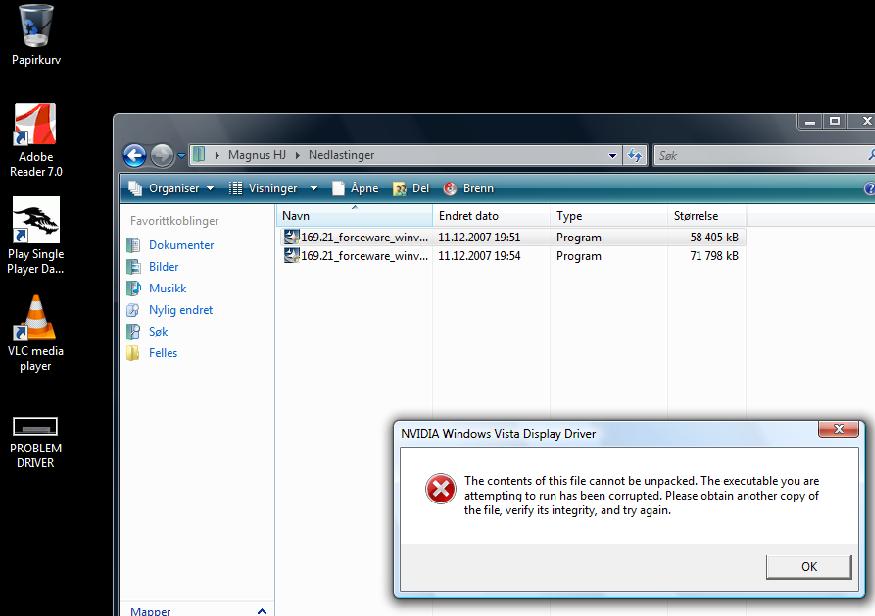875x616 pixels.
Task: Sort by the Type column header
Action: tap(609, 216)
